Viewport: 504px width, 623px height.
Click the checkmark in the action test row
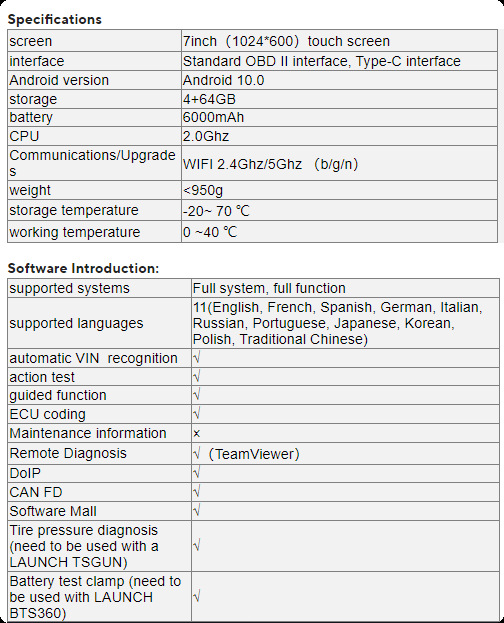(x=196, y=377)
